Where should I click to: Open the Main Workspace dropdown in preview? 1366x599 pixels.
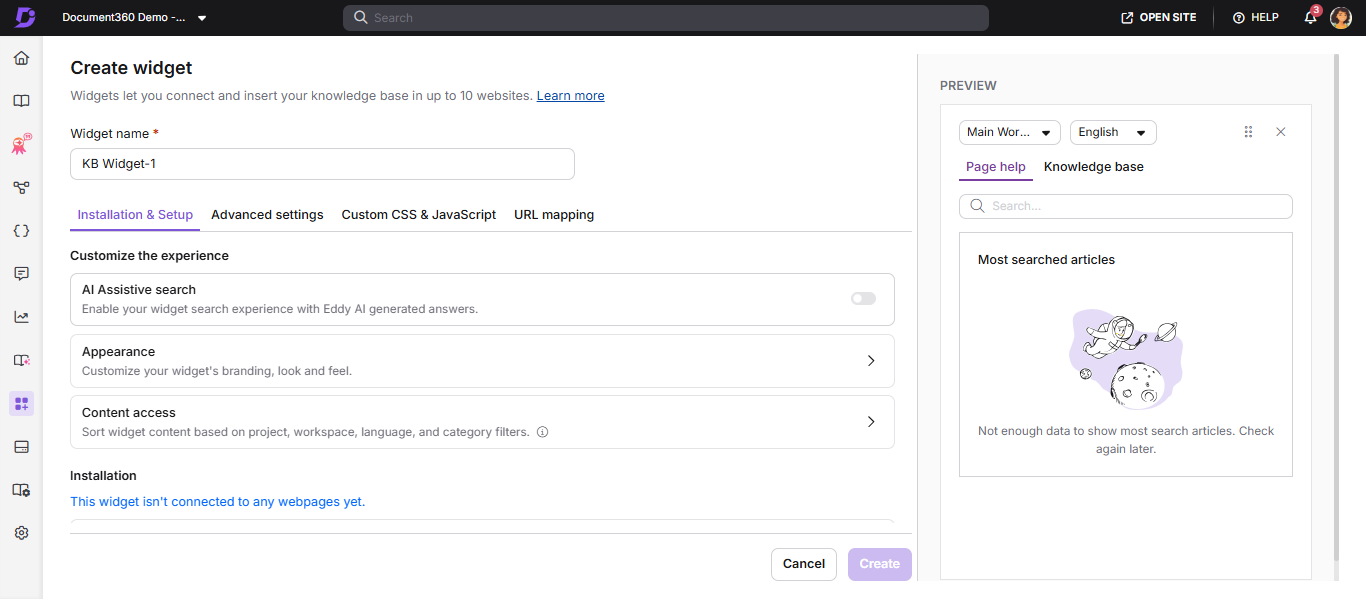pos(1010,132)
